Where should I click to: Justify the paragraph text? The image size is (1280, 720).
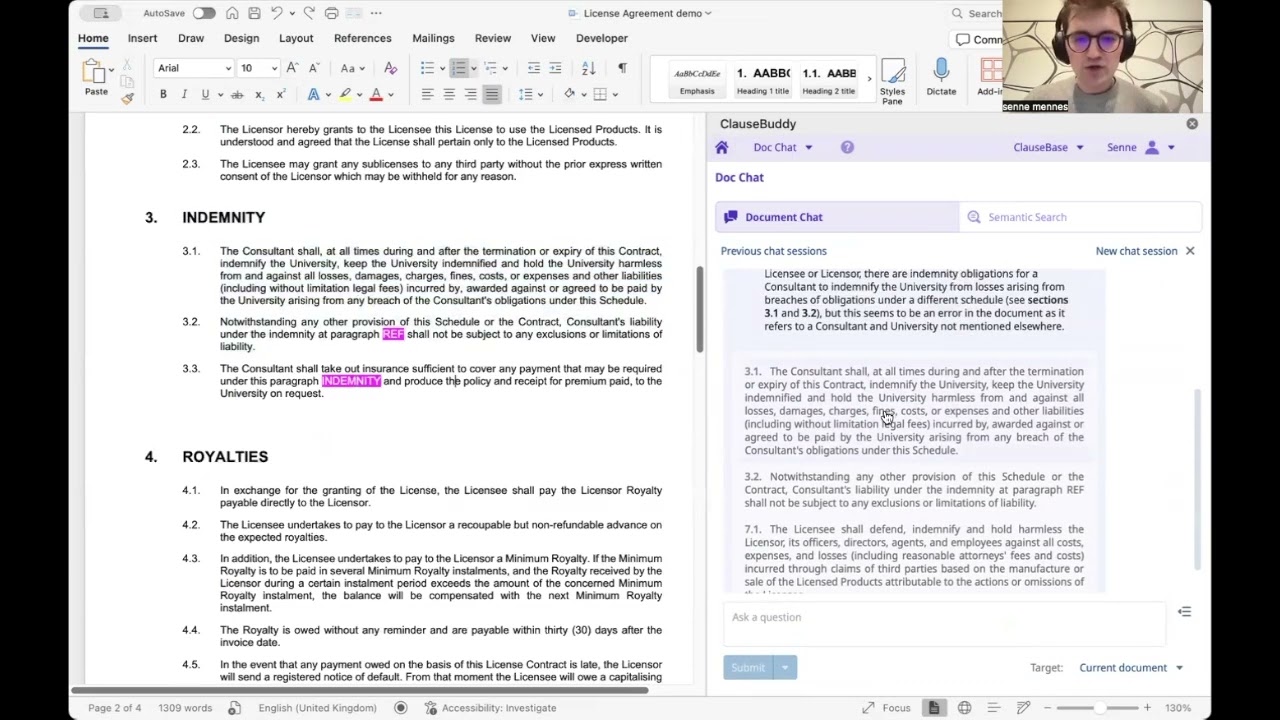pyautogui.click(x=492, y=94)
